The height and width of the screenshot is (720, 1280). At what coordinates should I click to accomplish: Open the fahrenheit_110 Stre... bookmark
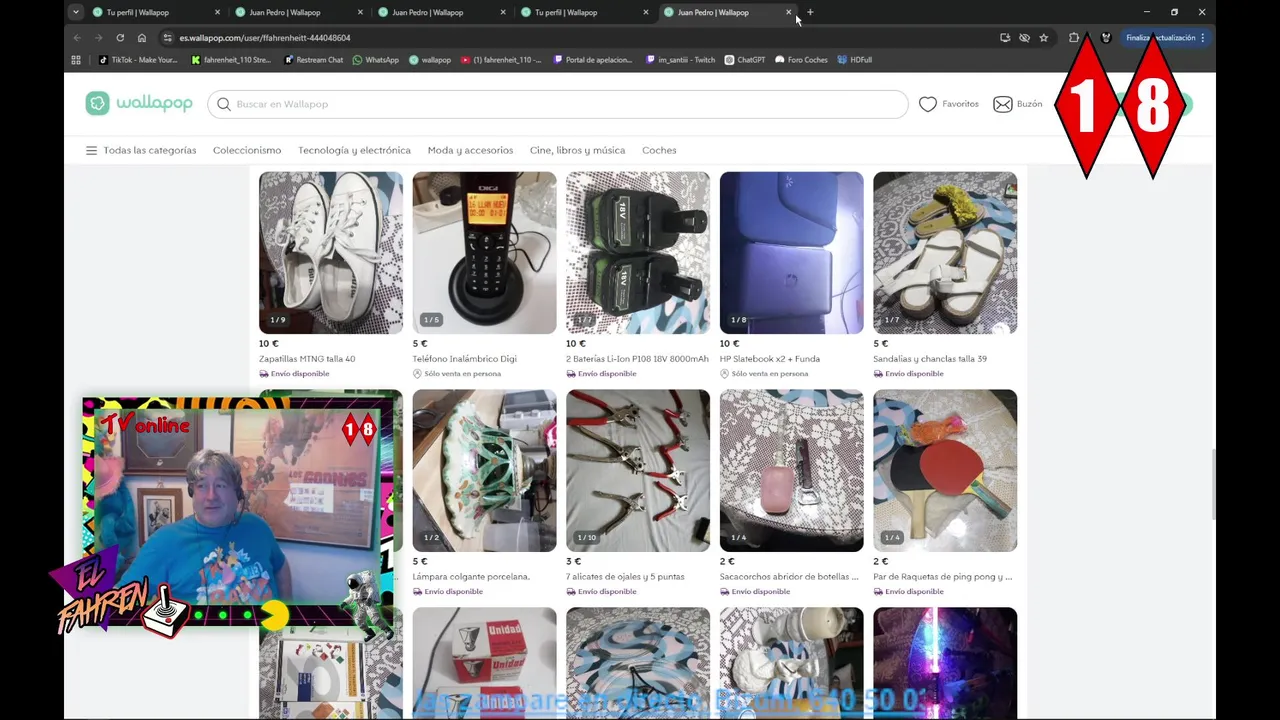[231, 60]
